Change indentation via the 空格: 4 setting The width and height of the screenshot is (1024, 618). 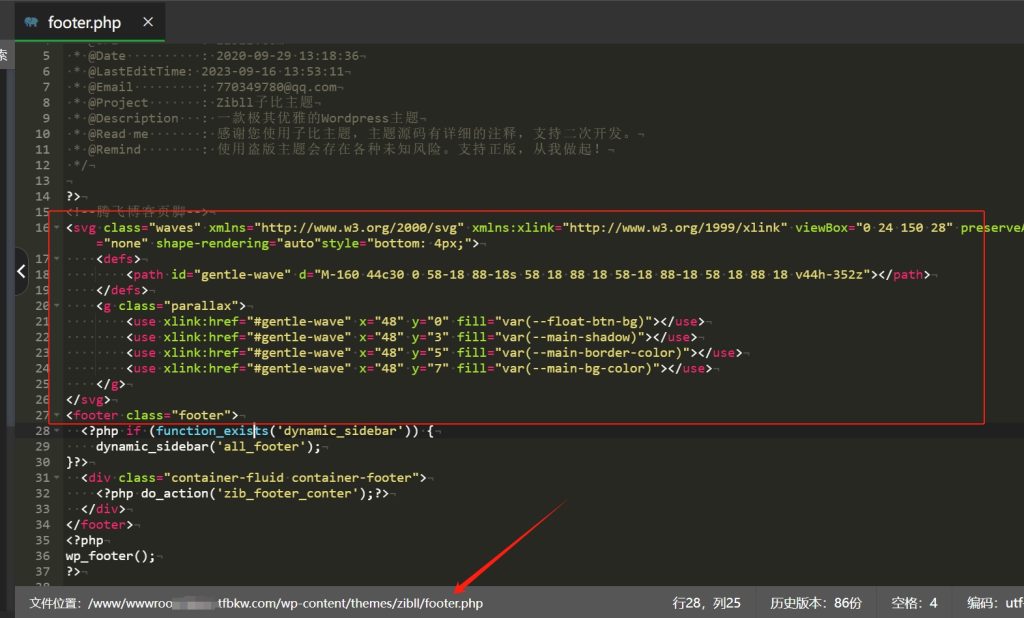914,603
